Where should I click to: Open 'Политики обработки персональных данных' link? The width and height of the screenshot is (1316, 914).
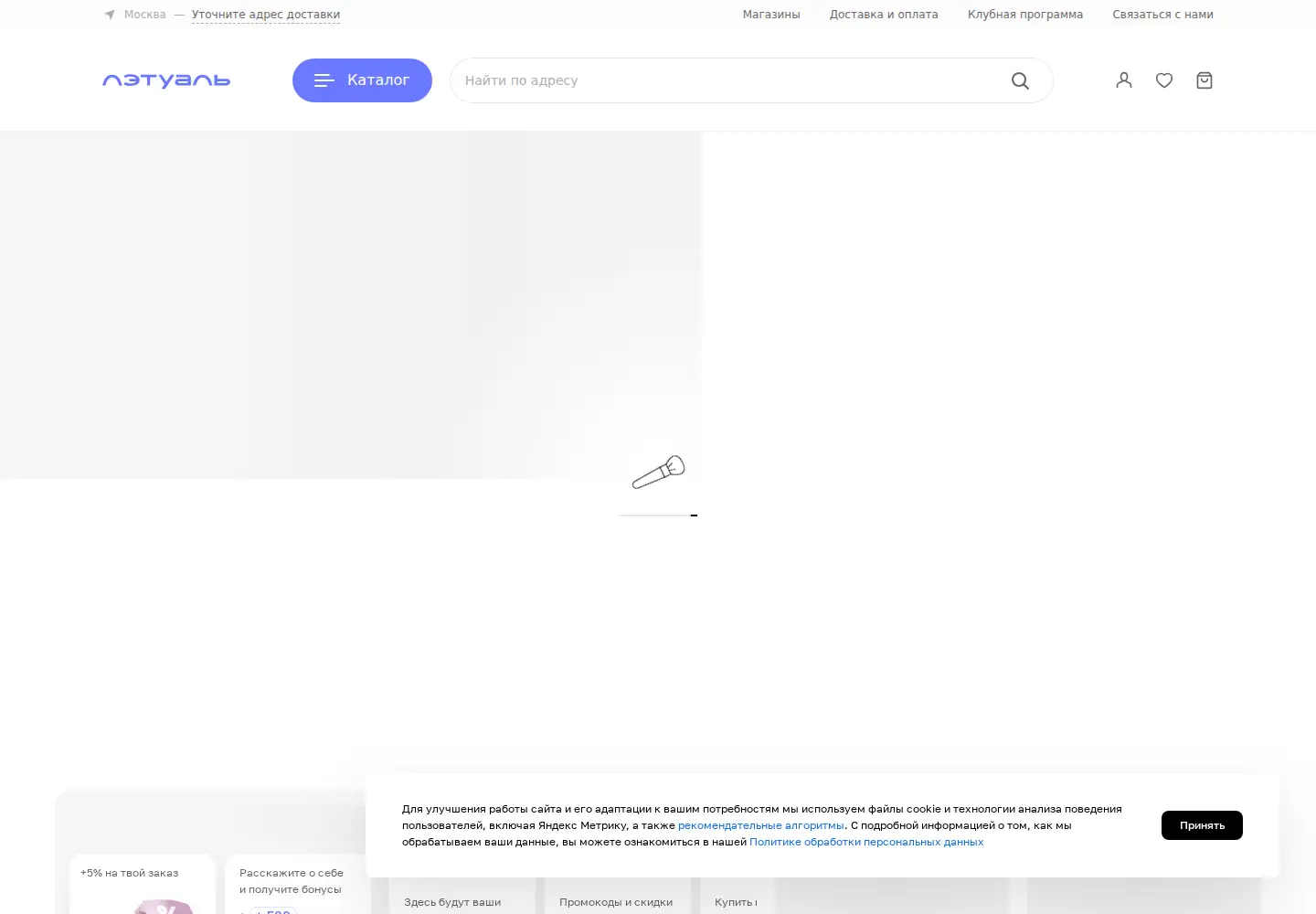[866, 842]
